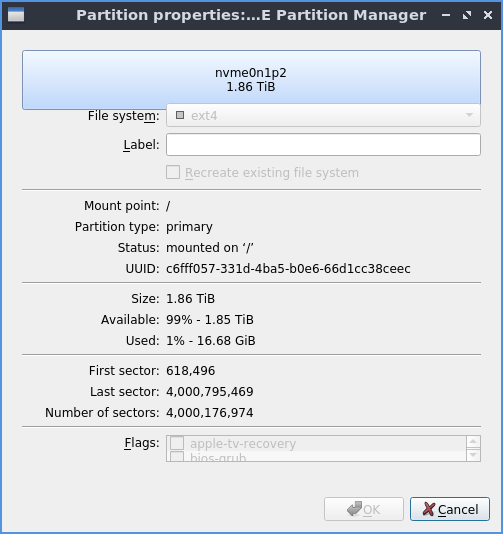Image resolution: width=503 pixels, height=534 pixels.
Task: Click the red X icon on Cancel
Action: pyautogui.click(x=428, y=509)
